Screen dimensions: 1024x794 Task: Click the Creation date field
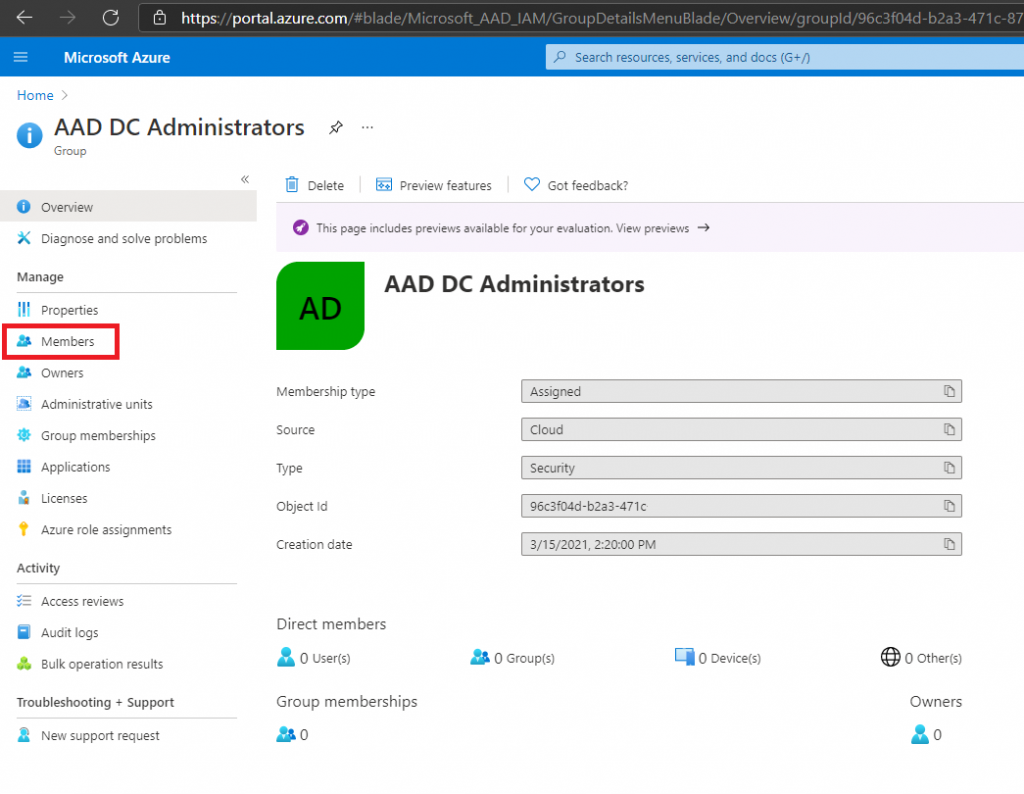(x=741, y=544)
